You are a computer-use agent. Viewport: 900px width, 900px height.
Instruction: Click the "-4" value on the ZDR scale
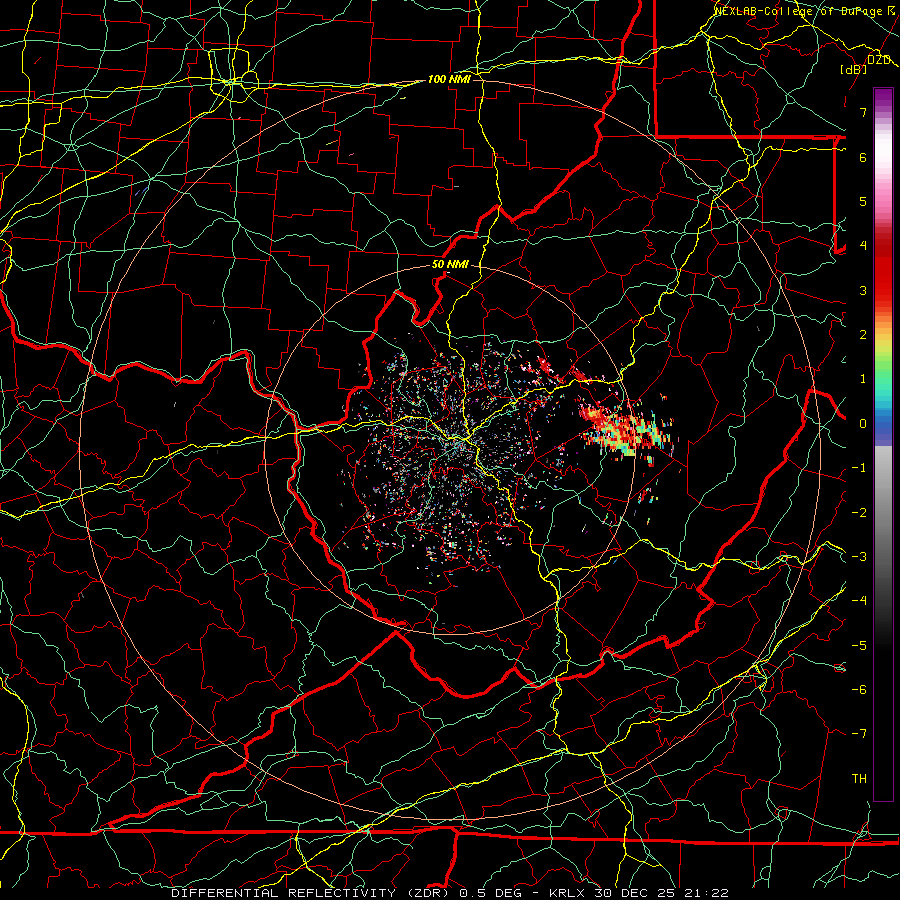(x=859, y=601)
